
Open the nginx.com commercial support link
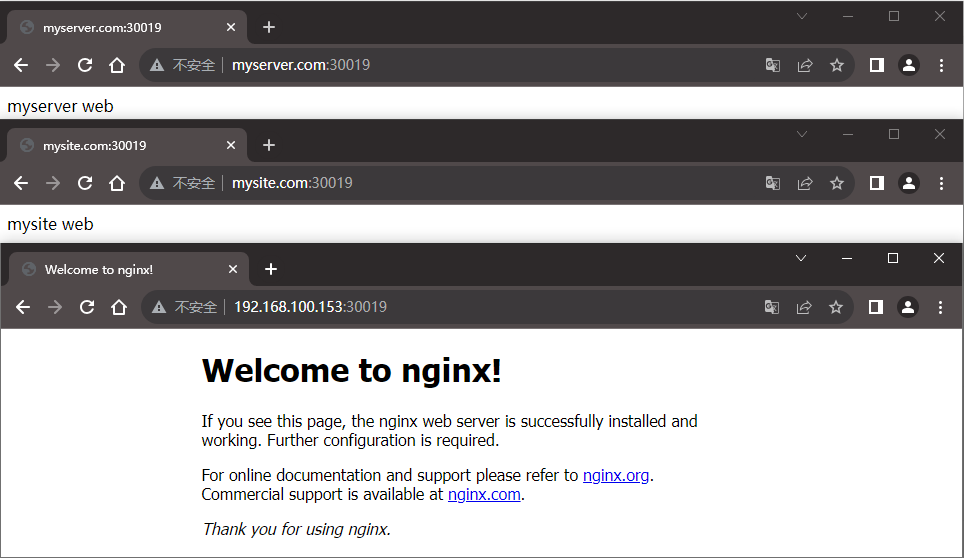pyautogui.click(x=484, y=495)
